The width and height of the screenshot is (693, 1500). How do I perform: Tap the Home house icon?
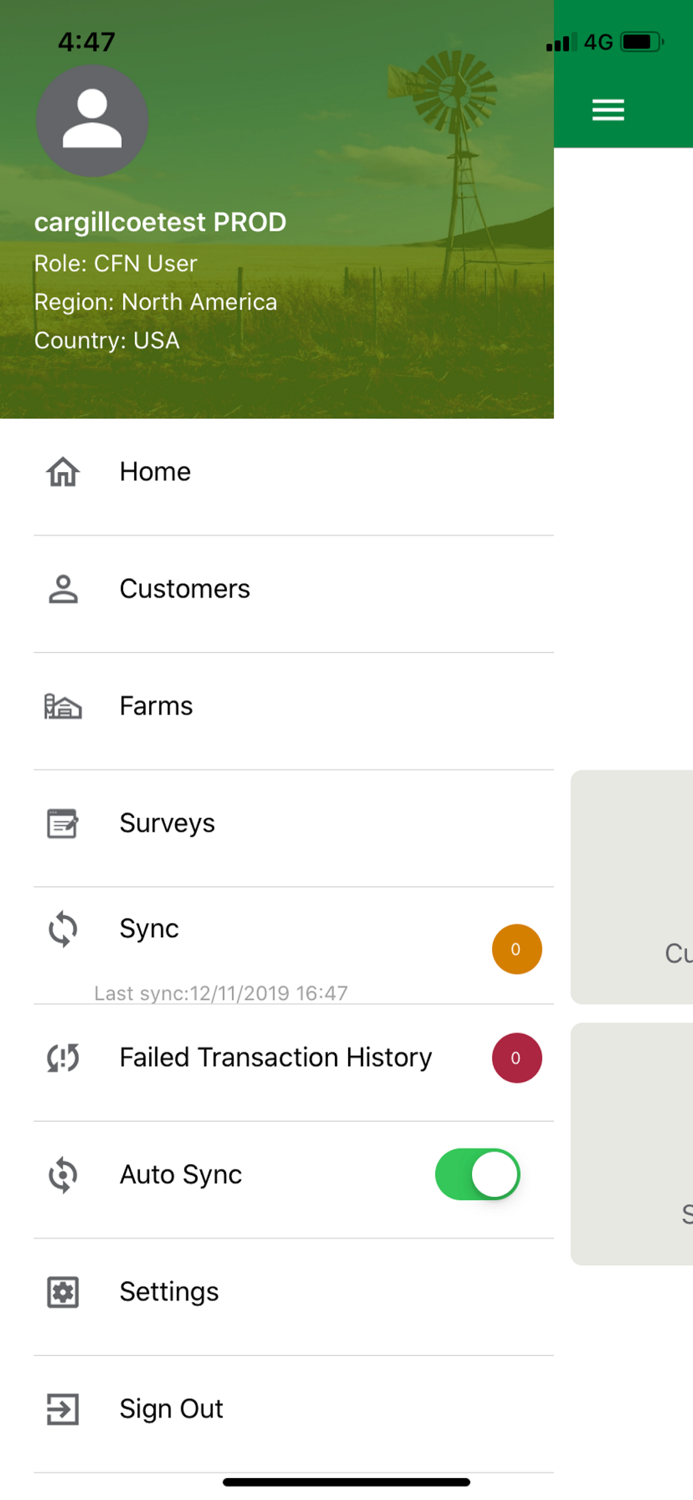tap(63, 472)
